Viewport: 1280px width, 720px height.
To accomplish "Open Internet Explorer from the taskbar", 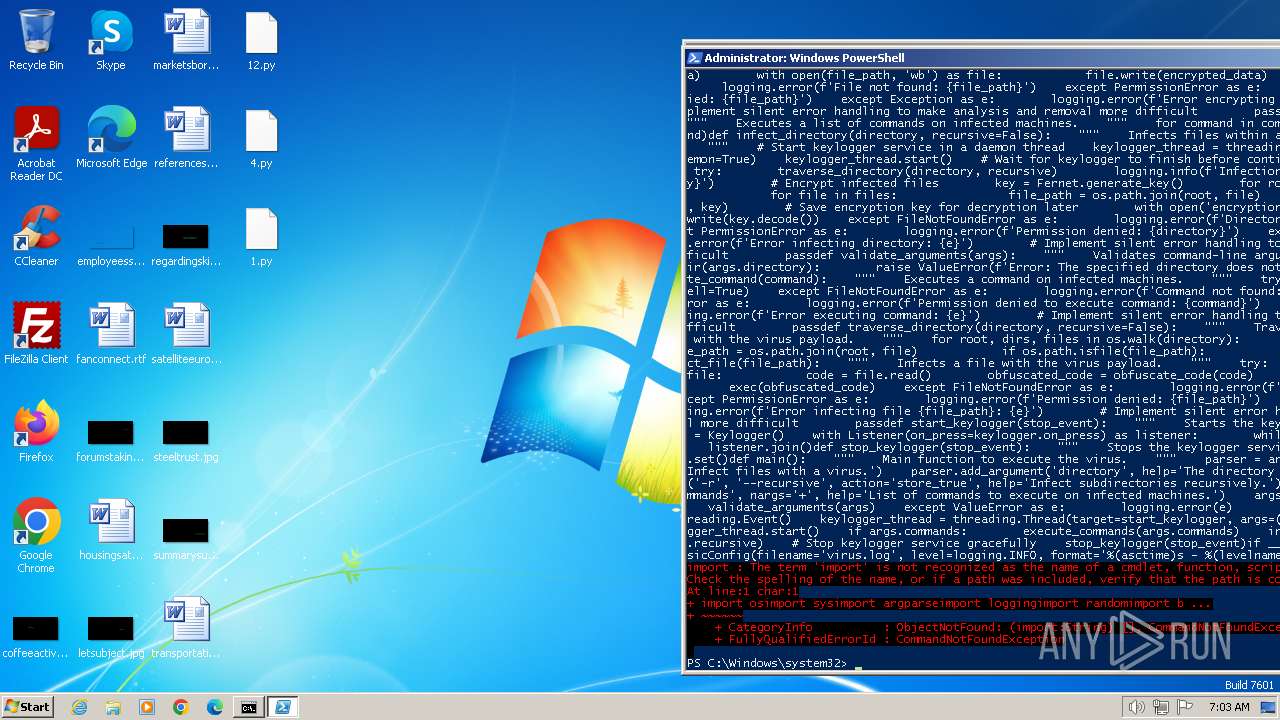I will pos(80,707).
